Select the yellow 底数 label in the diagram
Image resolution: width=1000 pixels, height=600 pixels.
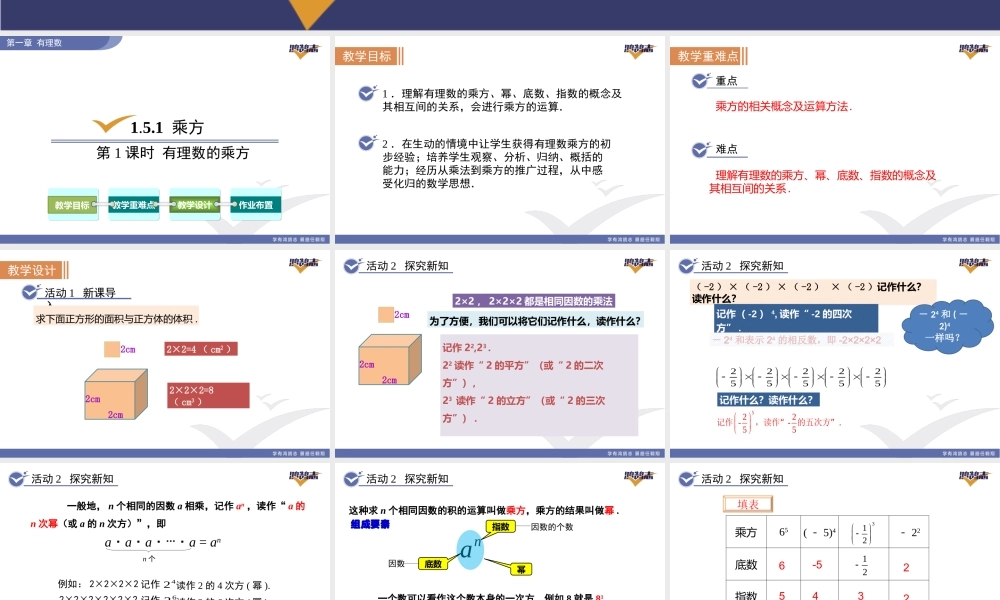[x=432, y=564]
